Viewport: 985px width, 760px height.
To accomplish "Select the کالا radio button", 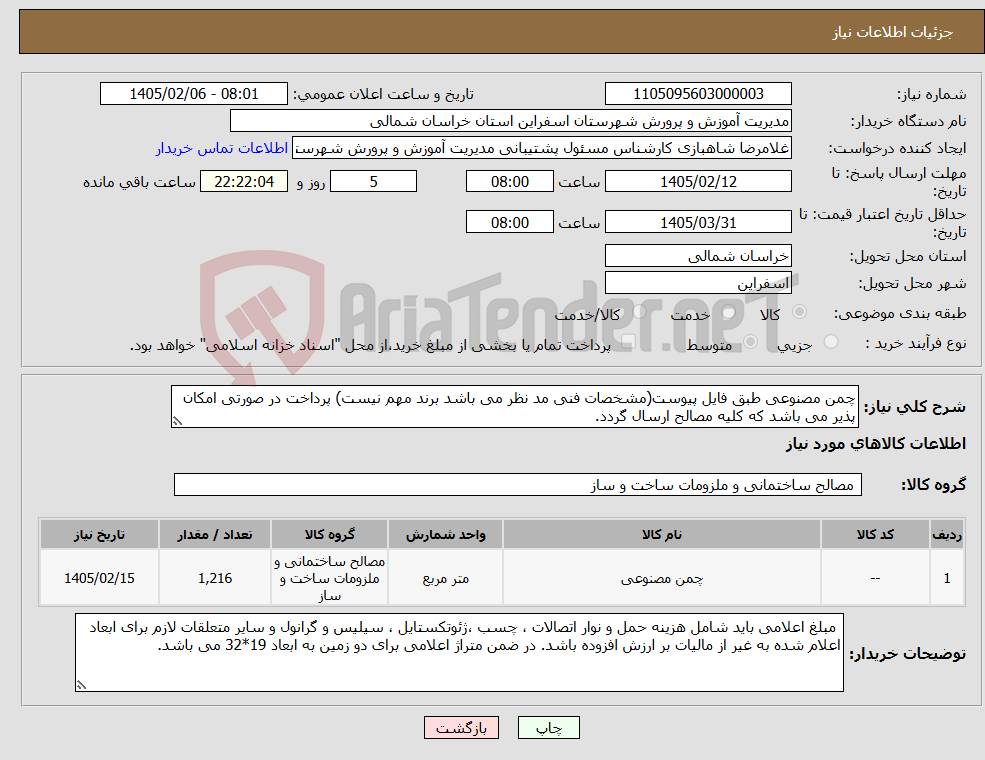I will pos(800,312).
